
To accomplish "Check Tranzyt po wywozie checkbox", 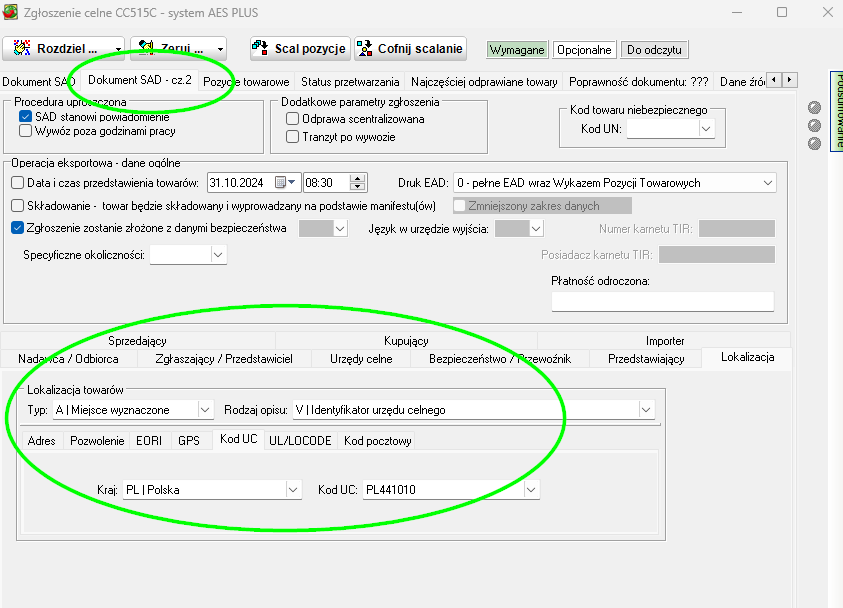I will click(292, 137).
